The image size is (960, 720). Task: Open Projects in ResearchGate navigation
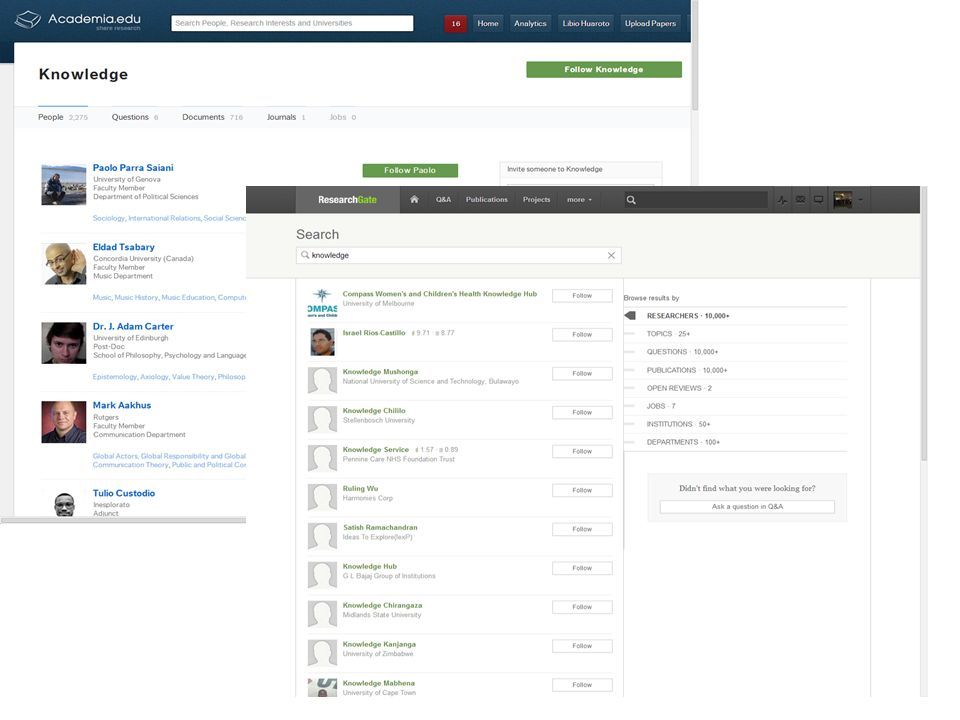536,200
